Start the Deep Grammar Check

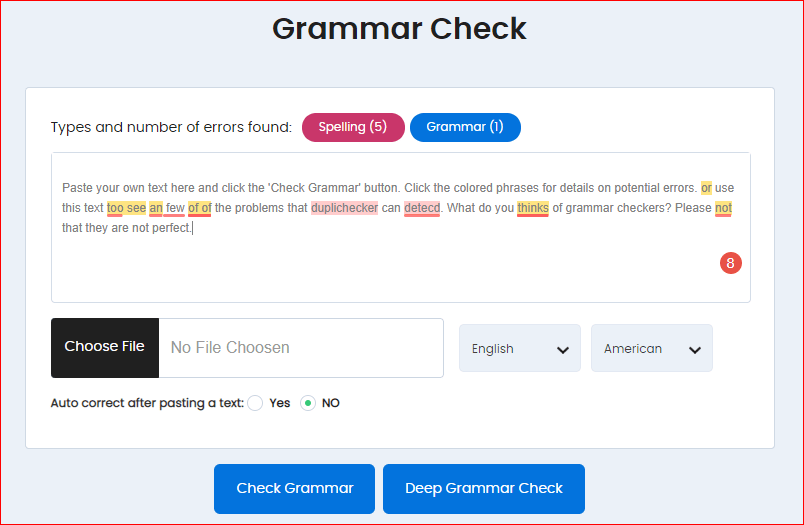tap(483, 489)
